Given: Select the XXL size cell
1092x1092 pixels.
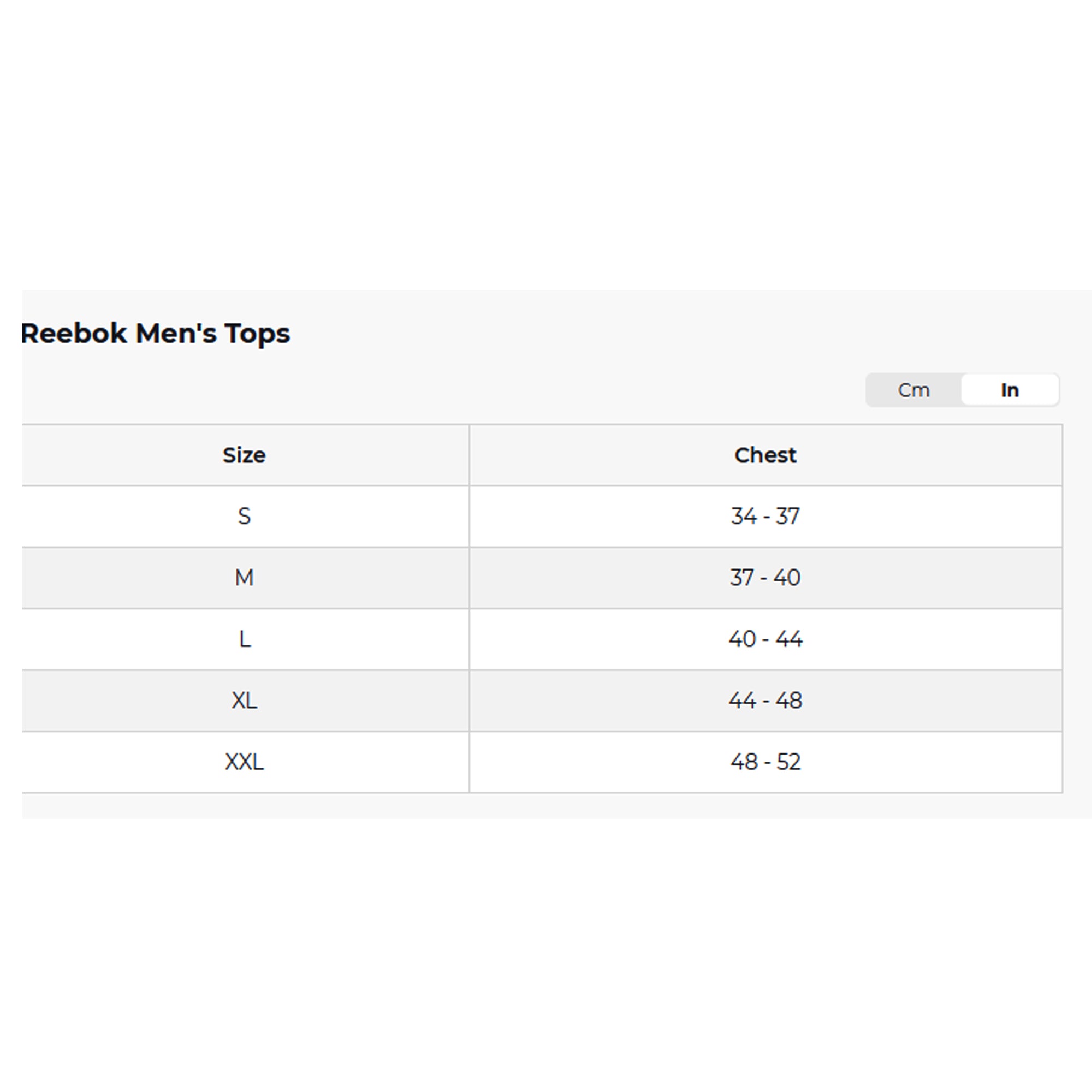Looking at the screenshot, I should [x=244, y=762].
